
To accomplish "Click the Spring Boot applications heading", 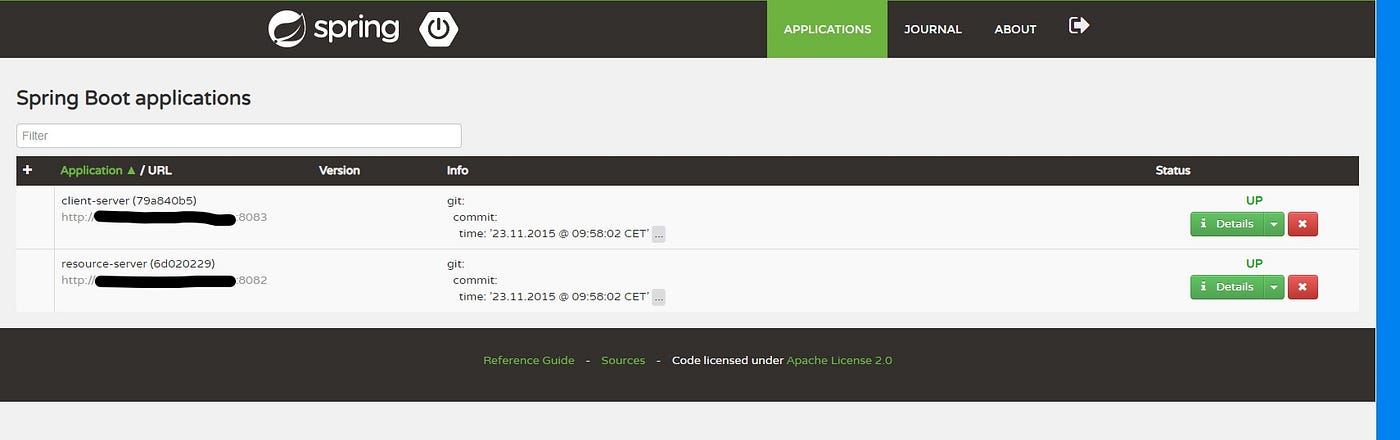I will click(x=133, y=98).
